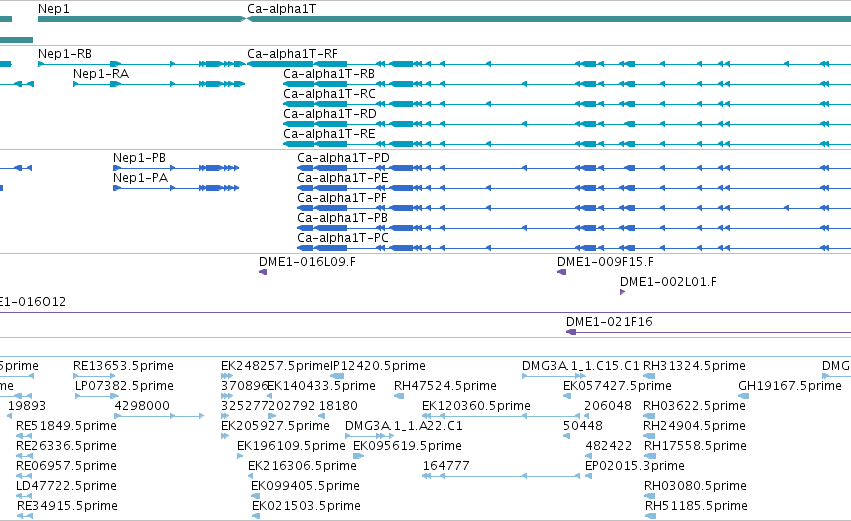Screen dimensions: 851x521
Task: Click the purple arrow under DME1-016L09.F
Action: tap(263, 272)
